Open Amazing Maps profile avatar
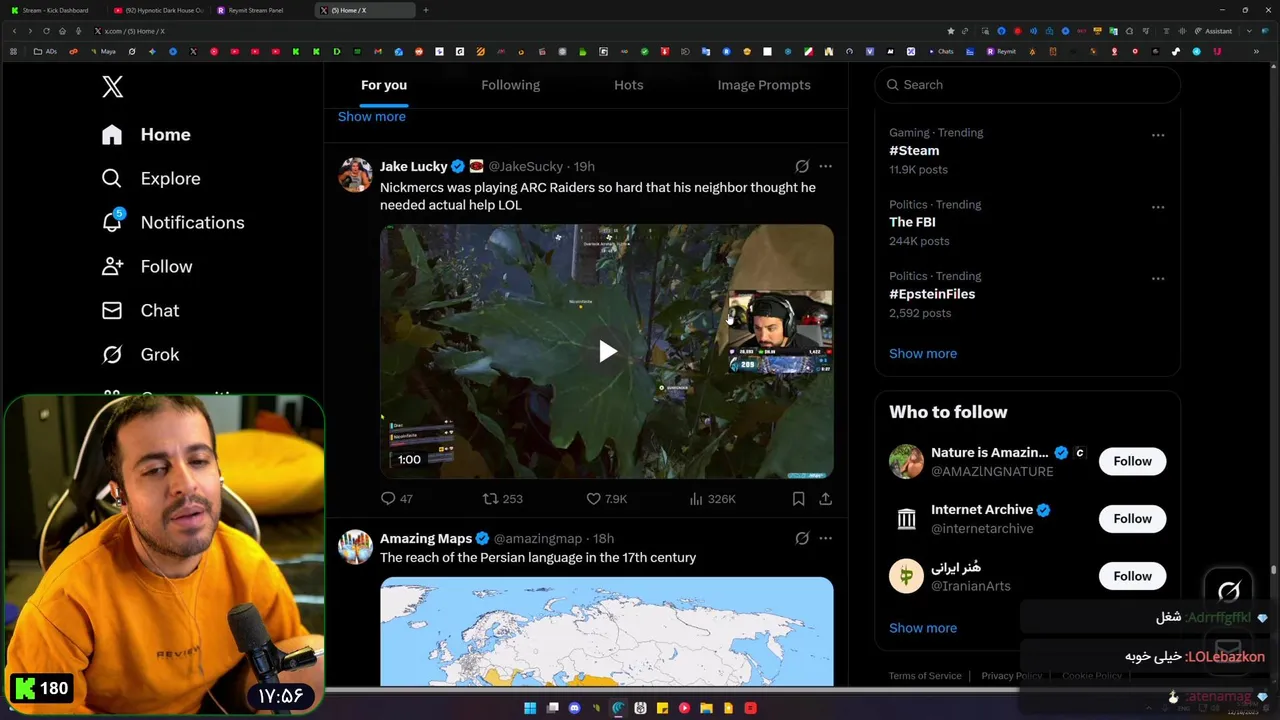This screenshot has height=720, width=1280. click(x=355, y=546)
